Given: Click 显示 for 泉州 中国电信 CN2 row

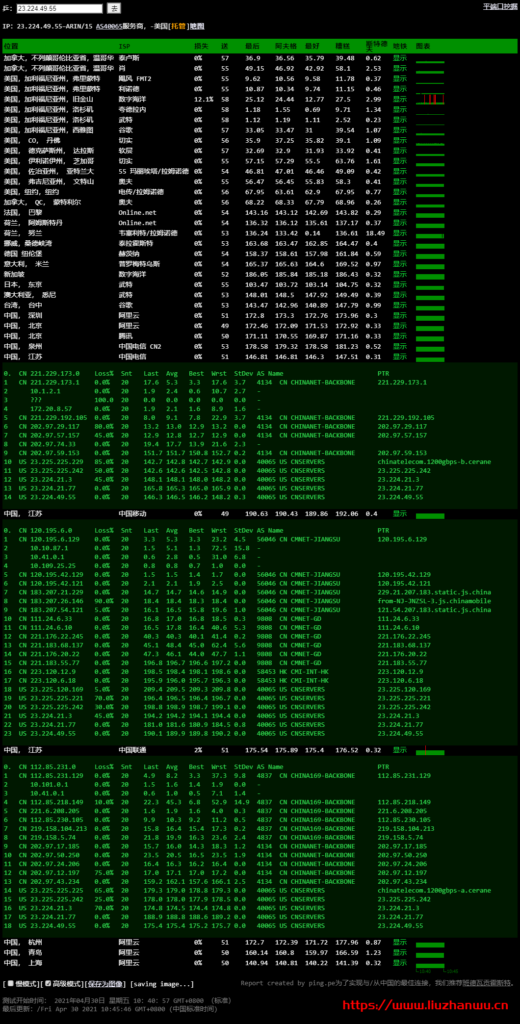Looking at the screenshot, I should (x=400, y=346).
